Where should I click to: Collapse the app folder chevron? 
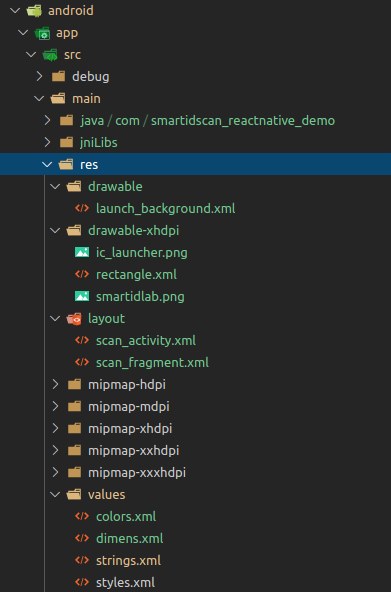click(x=23, y=33)
